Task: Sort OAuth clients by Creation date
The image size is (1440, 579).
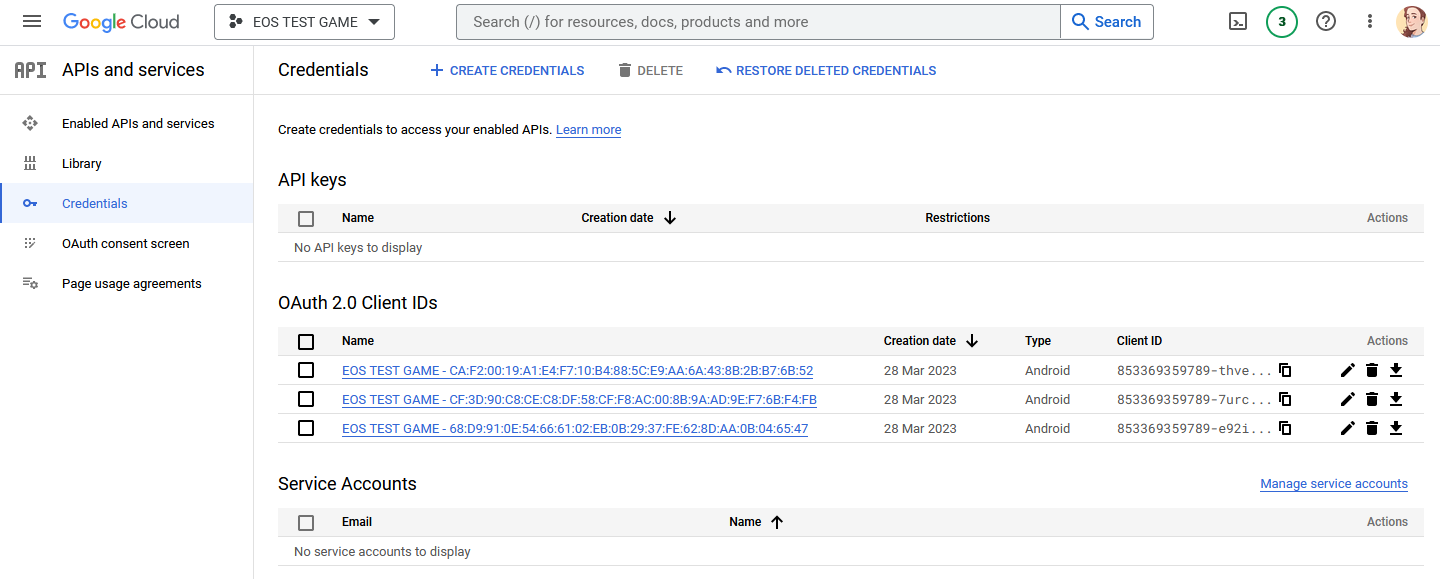Action: (918, 340)
